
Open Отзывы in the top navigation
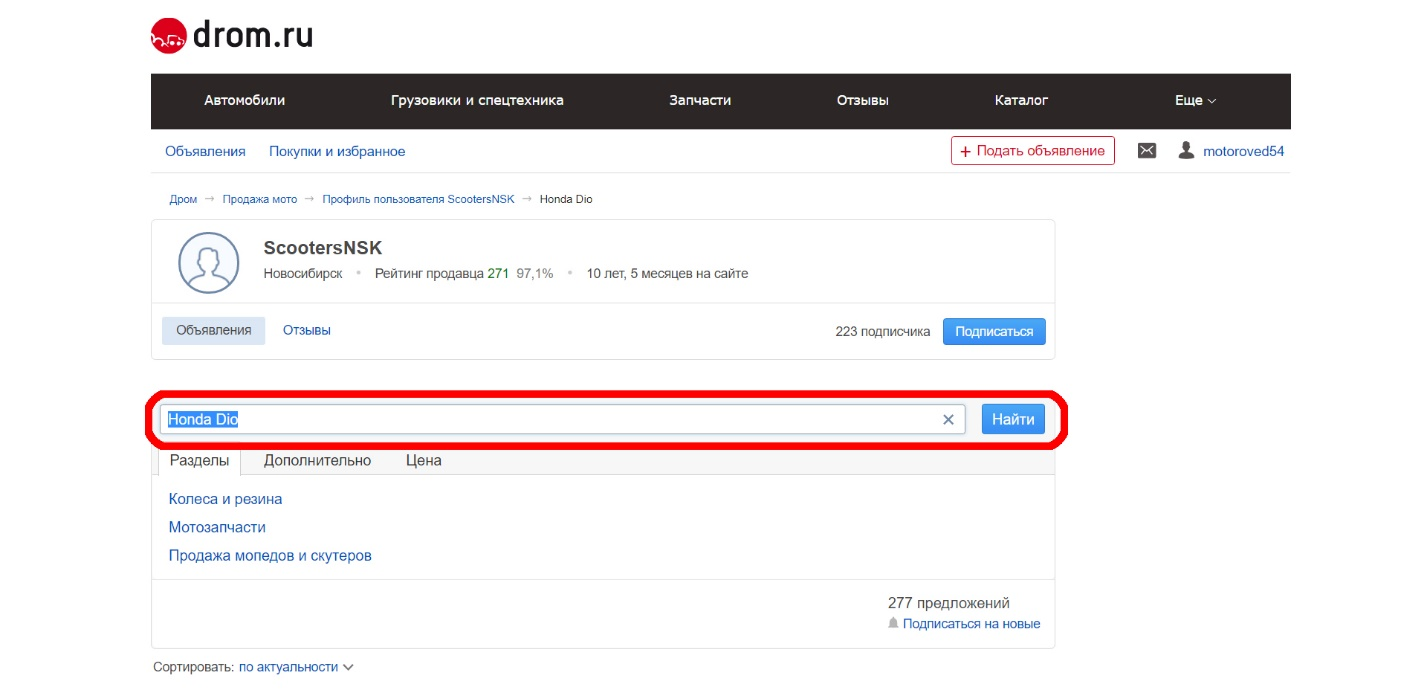(x=862, y=100)
